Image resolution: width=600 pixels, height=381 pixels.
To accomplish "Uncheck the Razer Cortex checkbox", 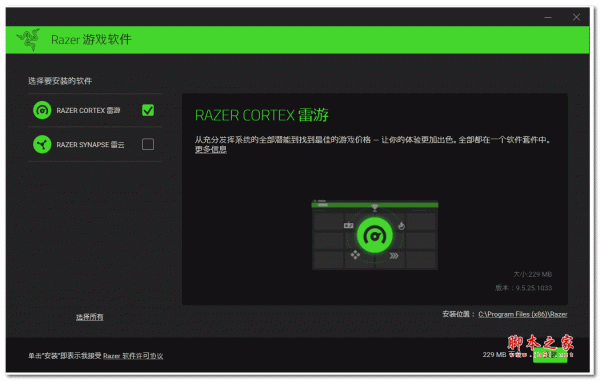I will coord(148,110).
